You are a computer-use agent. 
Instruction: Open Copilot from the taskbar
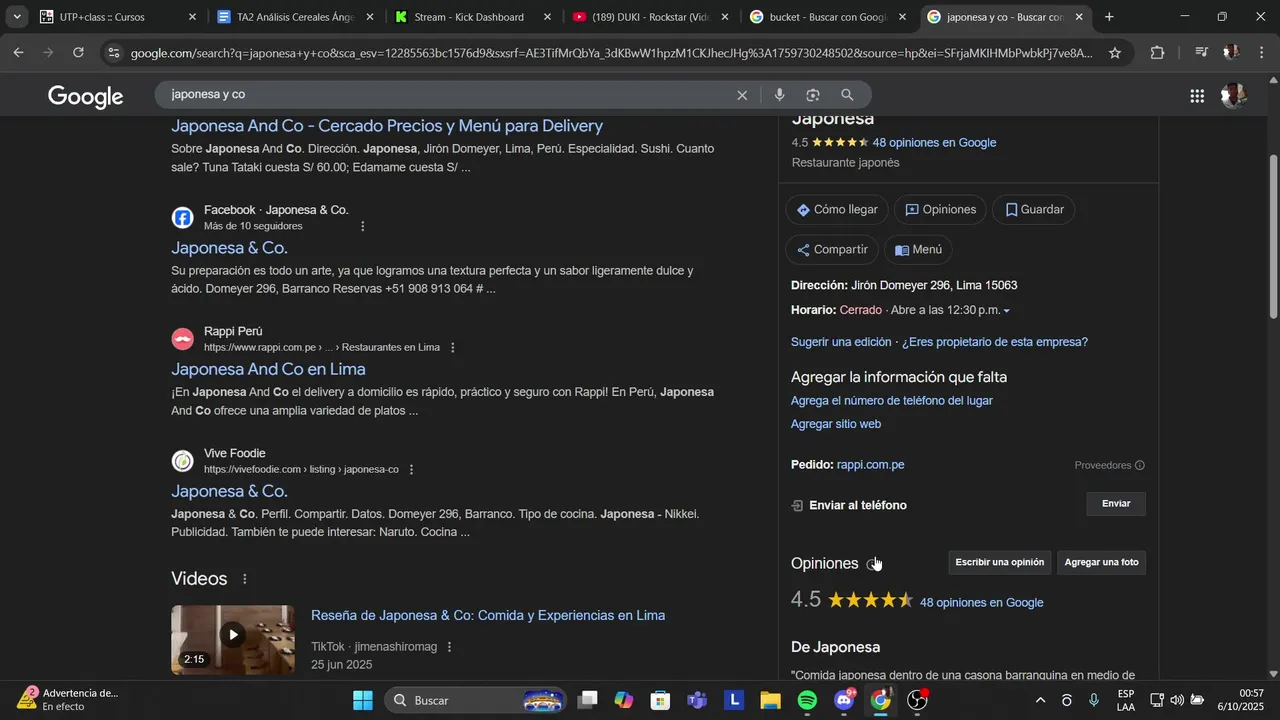point(624,700)
